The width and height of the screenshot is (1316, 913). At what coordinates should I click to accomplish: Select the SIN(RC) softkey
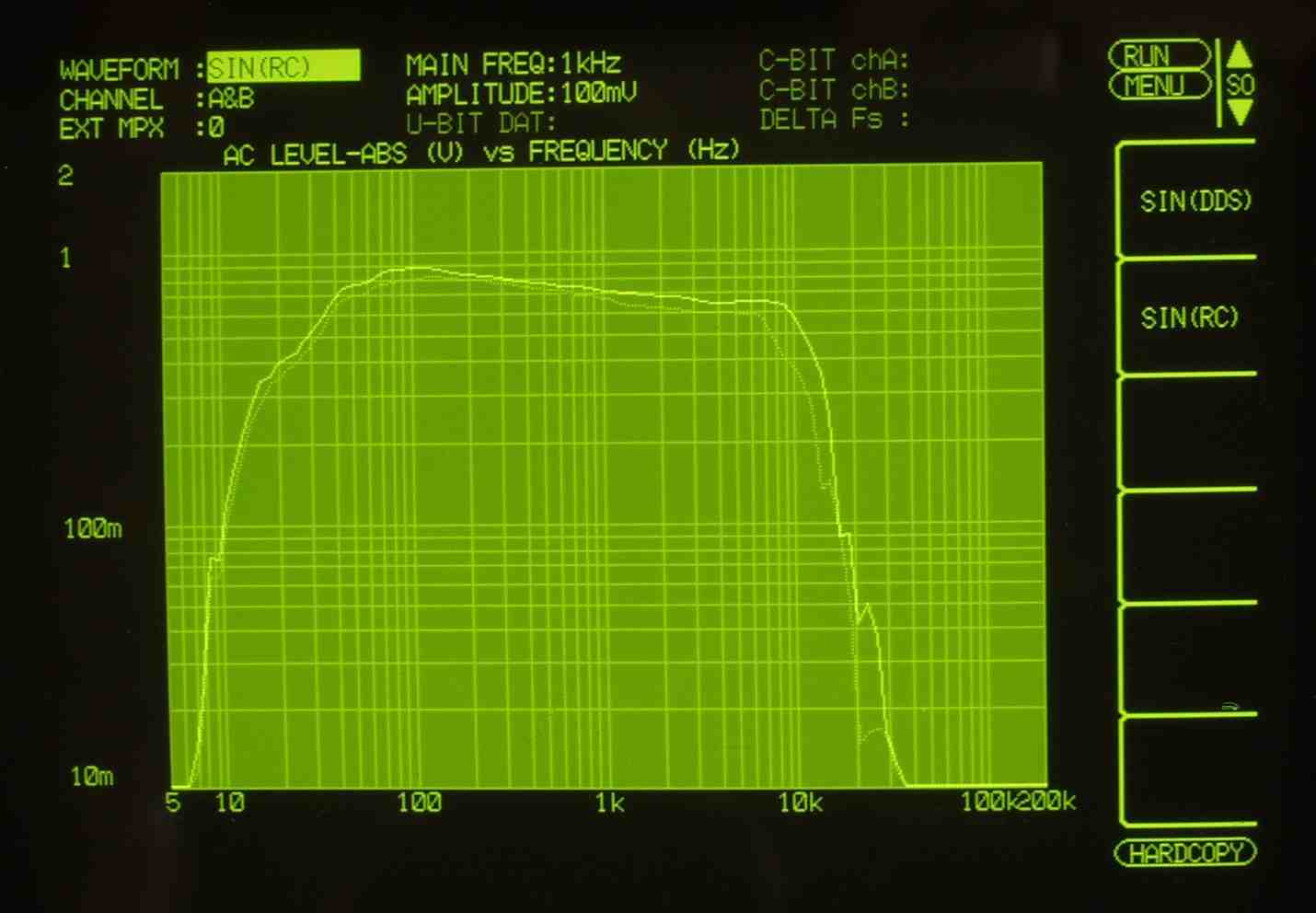tap(1189, 318)
